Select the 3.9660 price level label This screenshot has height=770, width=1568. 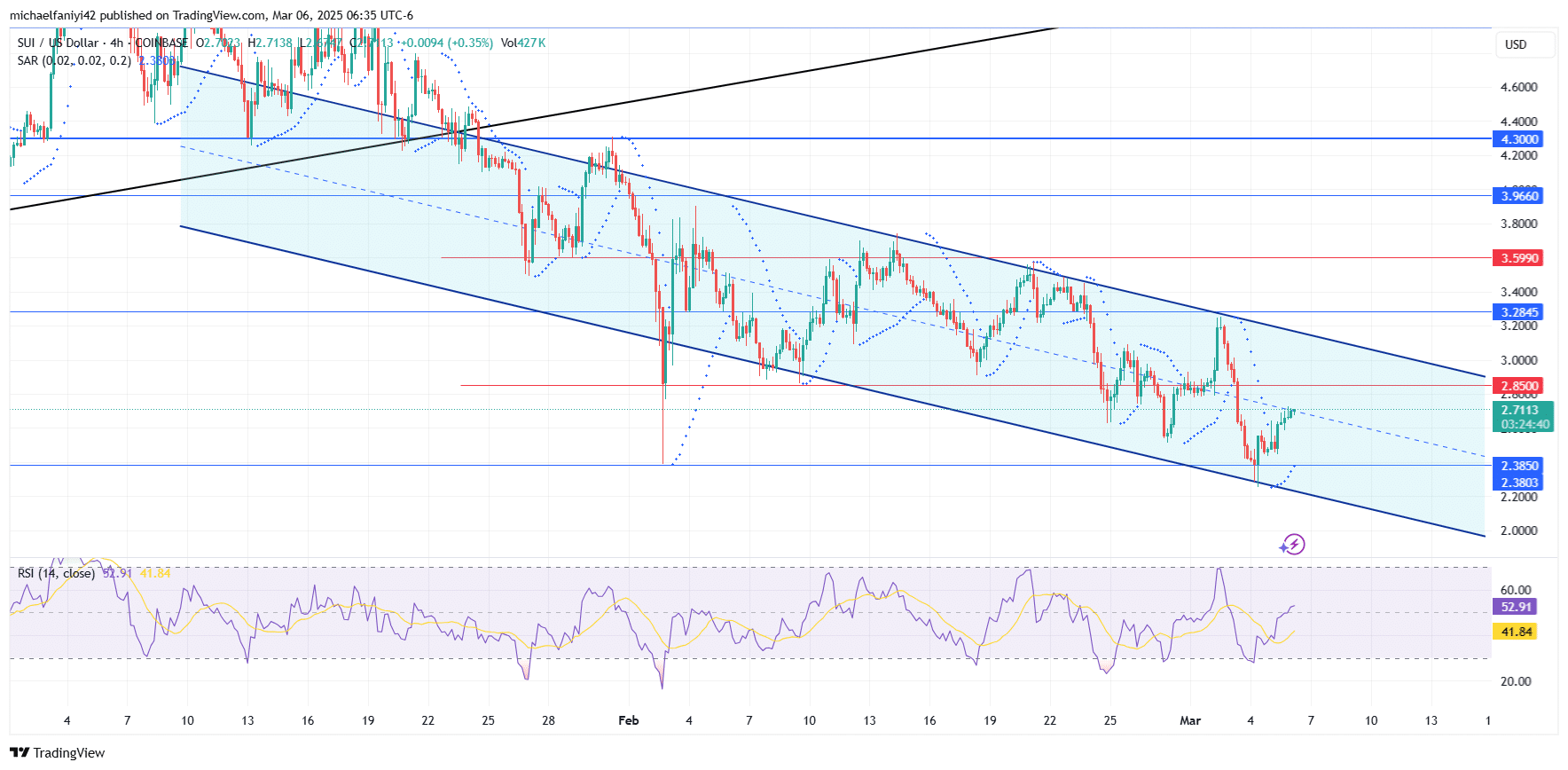(x=1518, y=196)
